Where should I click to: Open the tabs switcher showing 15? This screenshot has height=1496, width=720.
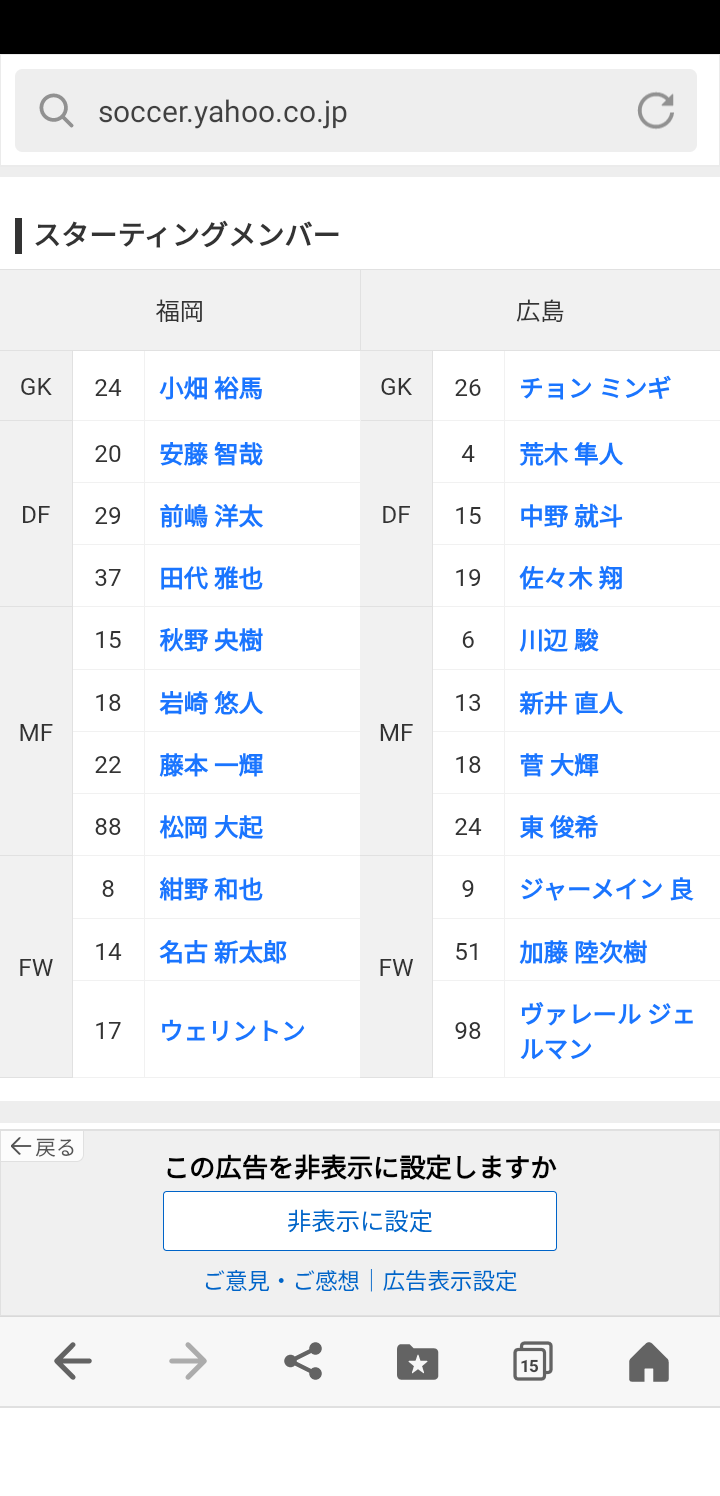pyautogui.click(x=533, y=1361)
